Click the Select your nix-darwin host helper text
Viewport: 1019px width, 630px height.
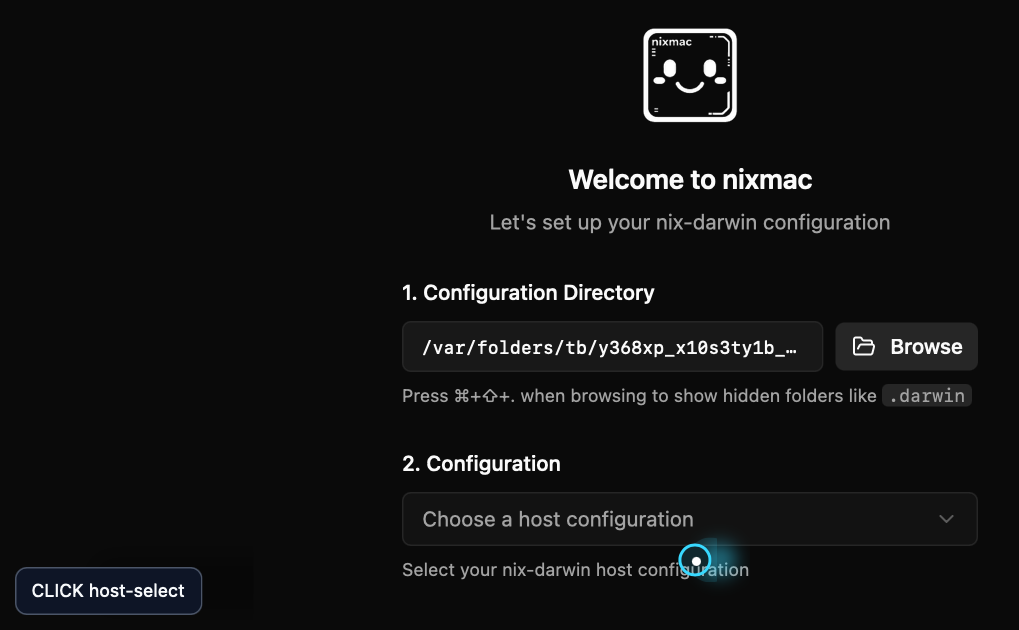tap(575, 570)
